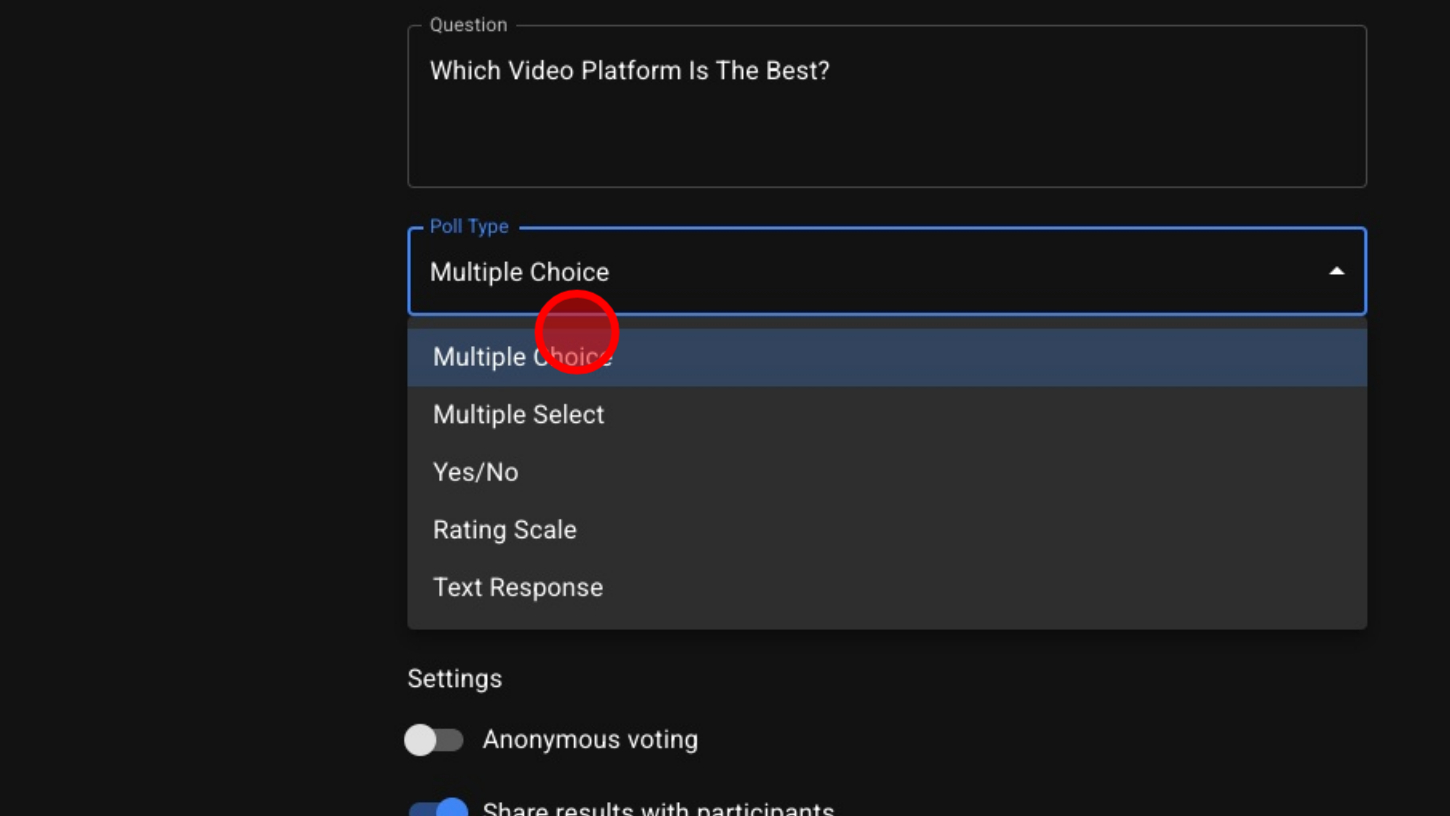Collapse the Poll Type dropdown arrow

point(1336,271)
